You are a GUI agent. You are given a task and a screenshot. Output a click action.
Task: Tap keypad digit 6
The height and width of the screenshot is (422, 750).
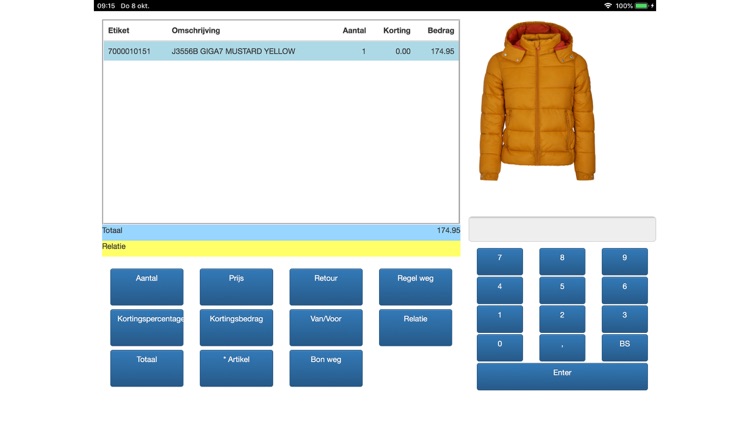point(625,290)
